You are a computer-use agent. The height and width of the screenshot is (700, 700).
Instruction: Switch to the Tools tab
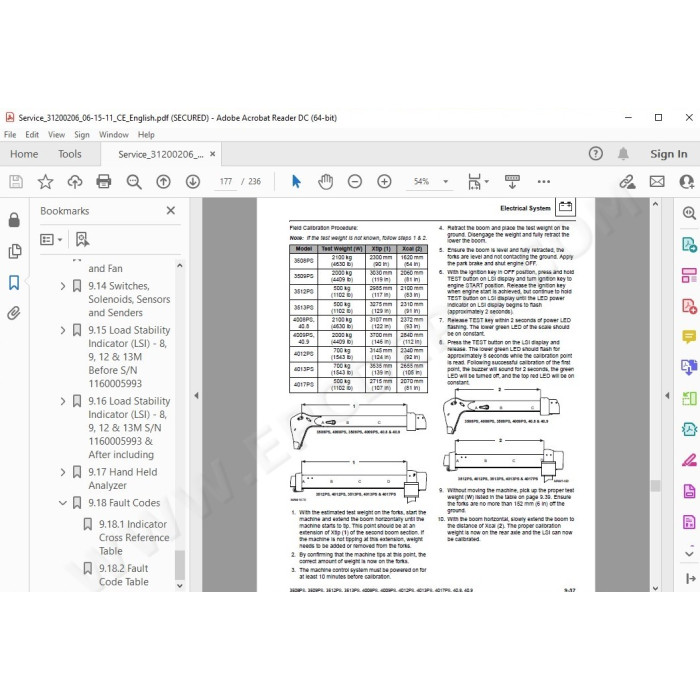point(70,154)
